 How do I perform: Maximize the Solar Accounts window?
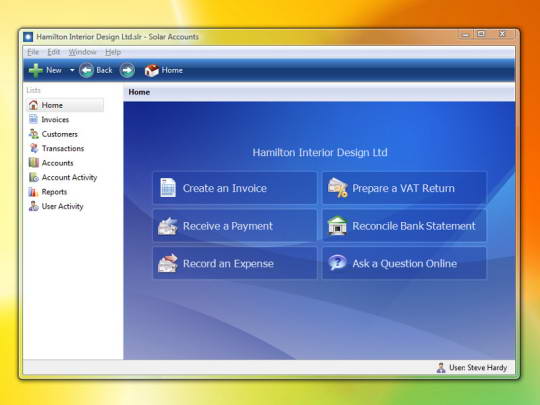click(481, 34)
